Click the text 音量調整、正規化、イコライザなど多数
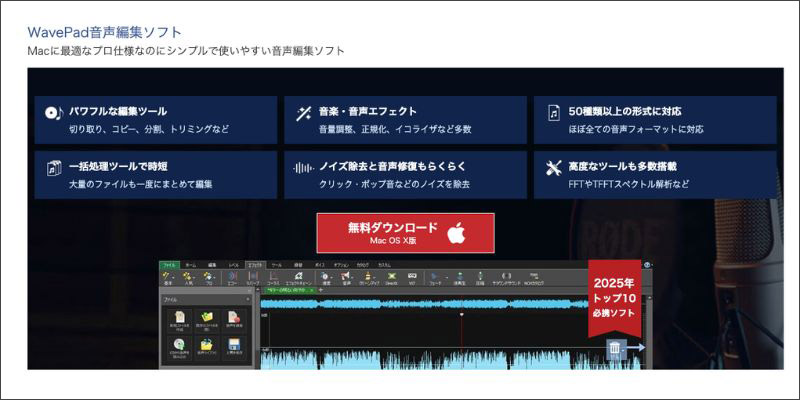800x400 pixels. click(395, 130)
